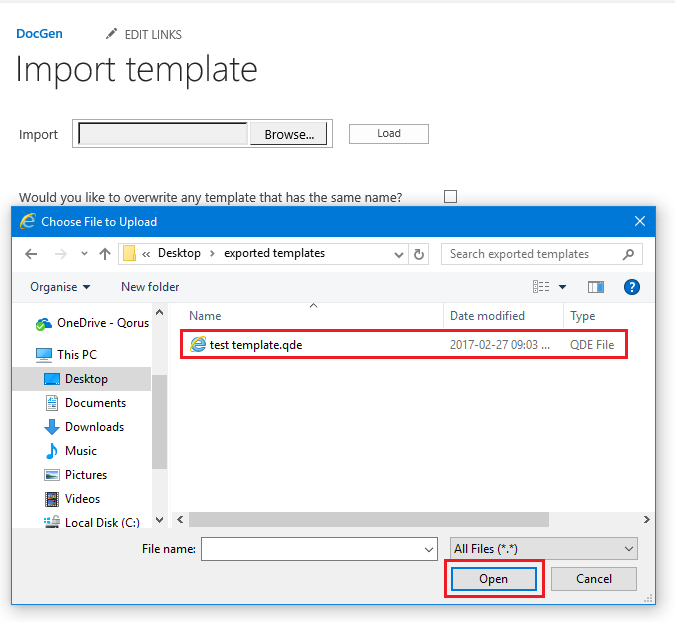Click the OneDrive - Qorus cloud icon
Screen dimensions: 675x622
point(44,324)
